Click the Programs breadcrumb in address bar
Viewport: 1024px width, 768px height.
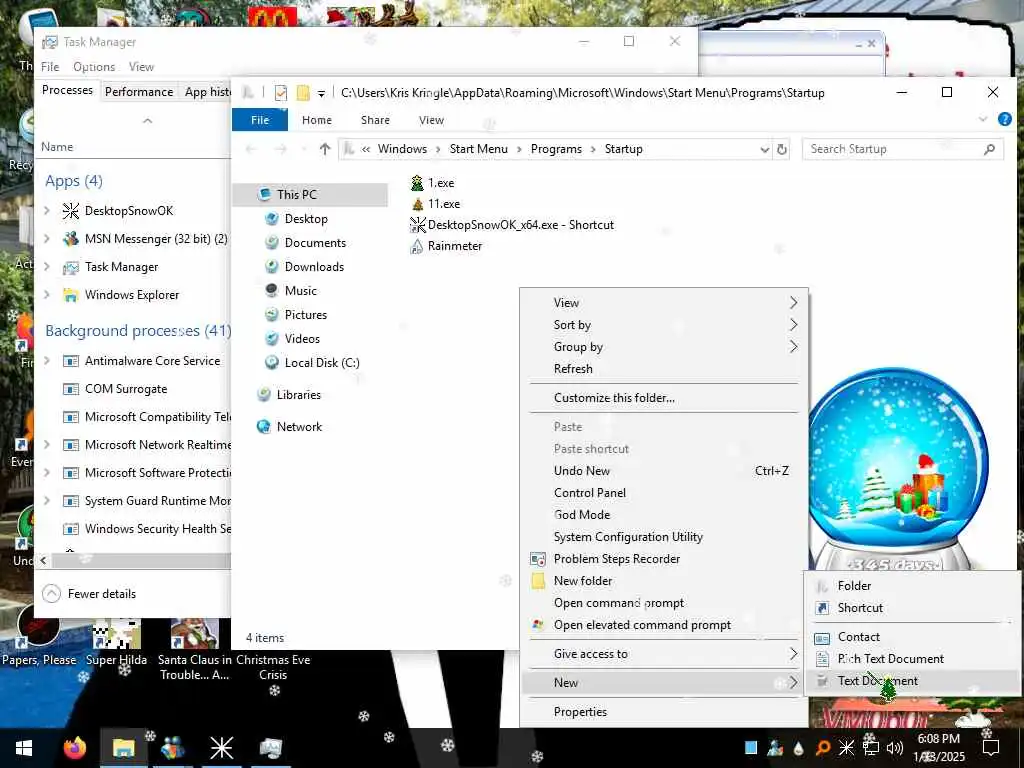[556, 149]
